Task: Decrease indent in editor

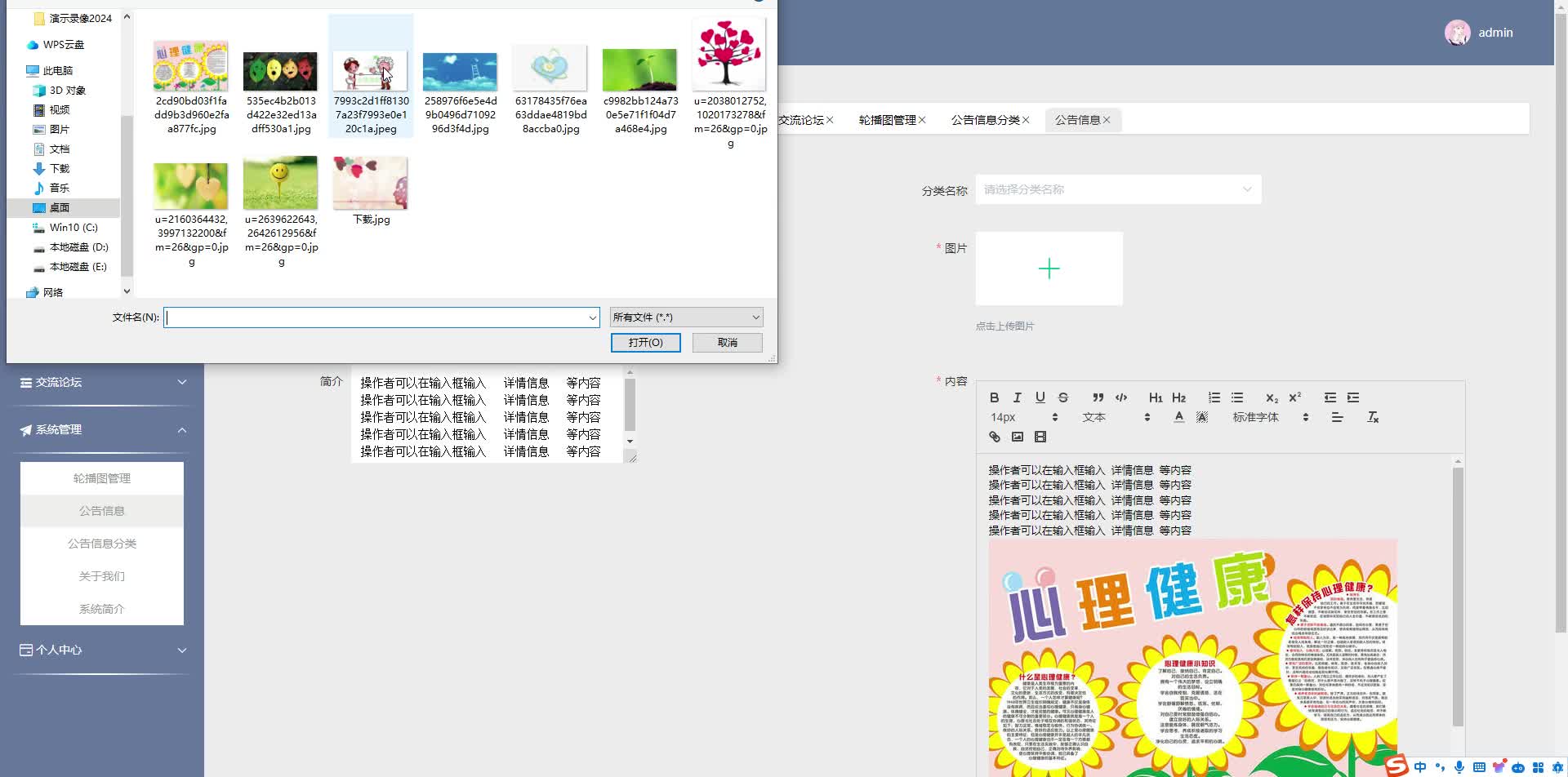Action: (x=1330, y=397)
